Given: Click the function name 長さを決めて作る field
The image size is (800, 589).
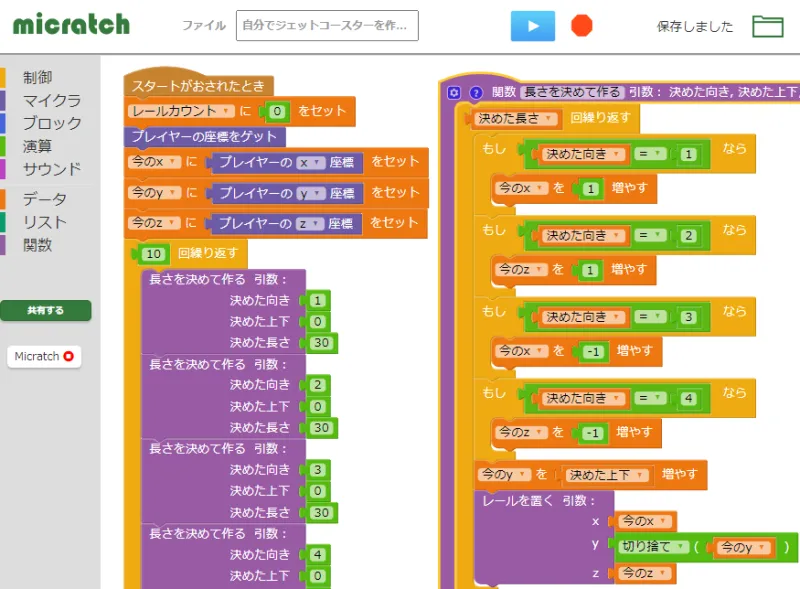Looking at the screenshot, I should point(572,92).
